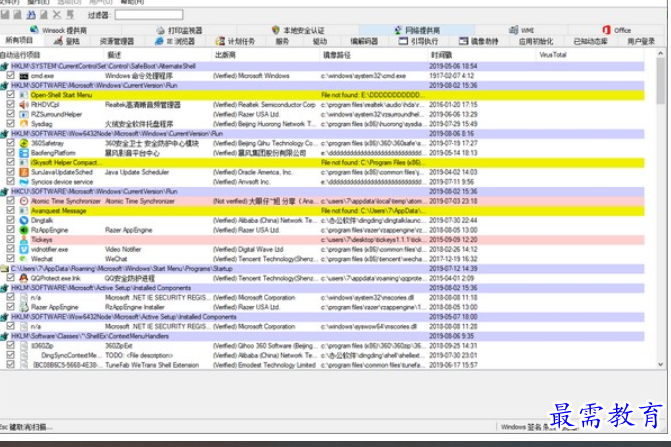This screenshot has height=447, width=671.
Task: Switch to the IE 浏览器 tab
Action: [175, 41]
